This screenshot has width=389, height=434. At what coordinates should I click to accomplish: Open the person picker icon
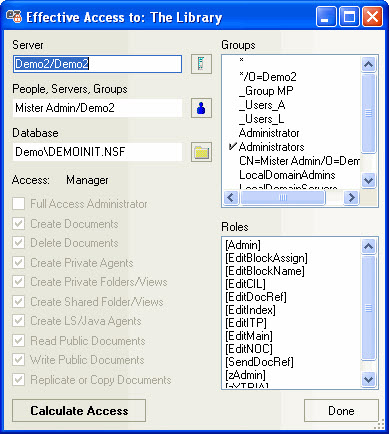click(201, 108)
